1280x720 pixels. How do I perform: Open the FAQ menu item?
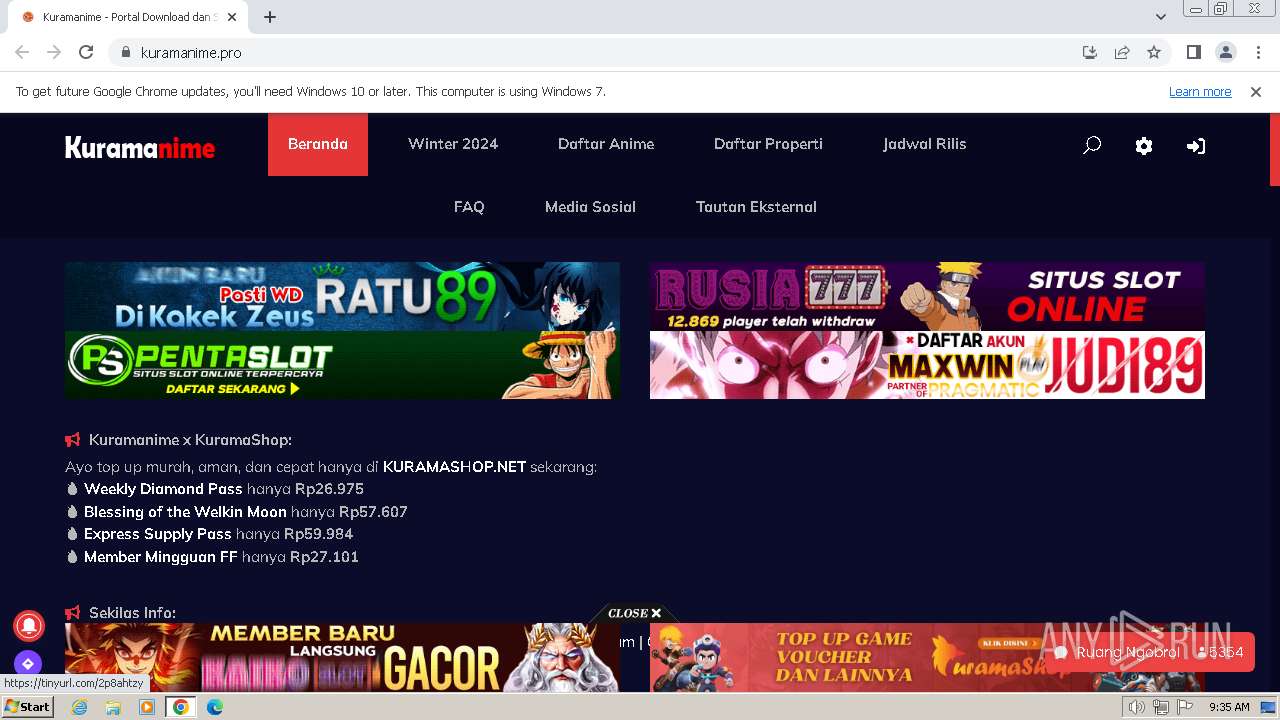[469, 207]
